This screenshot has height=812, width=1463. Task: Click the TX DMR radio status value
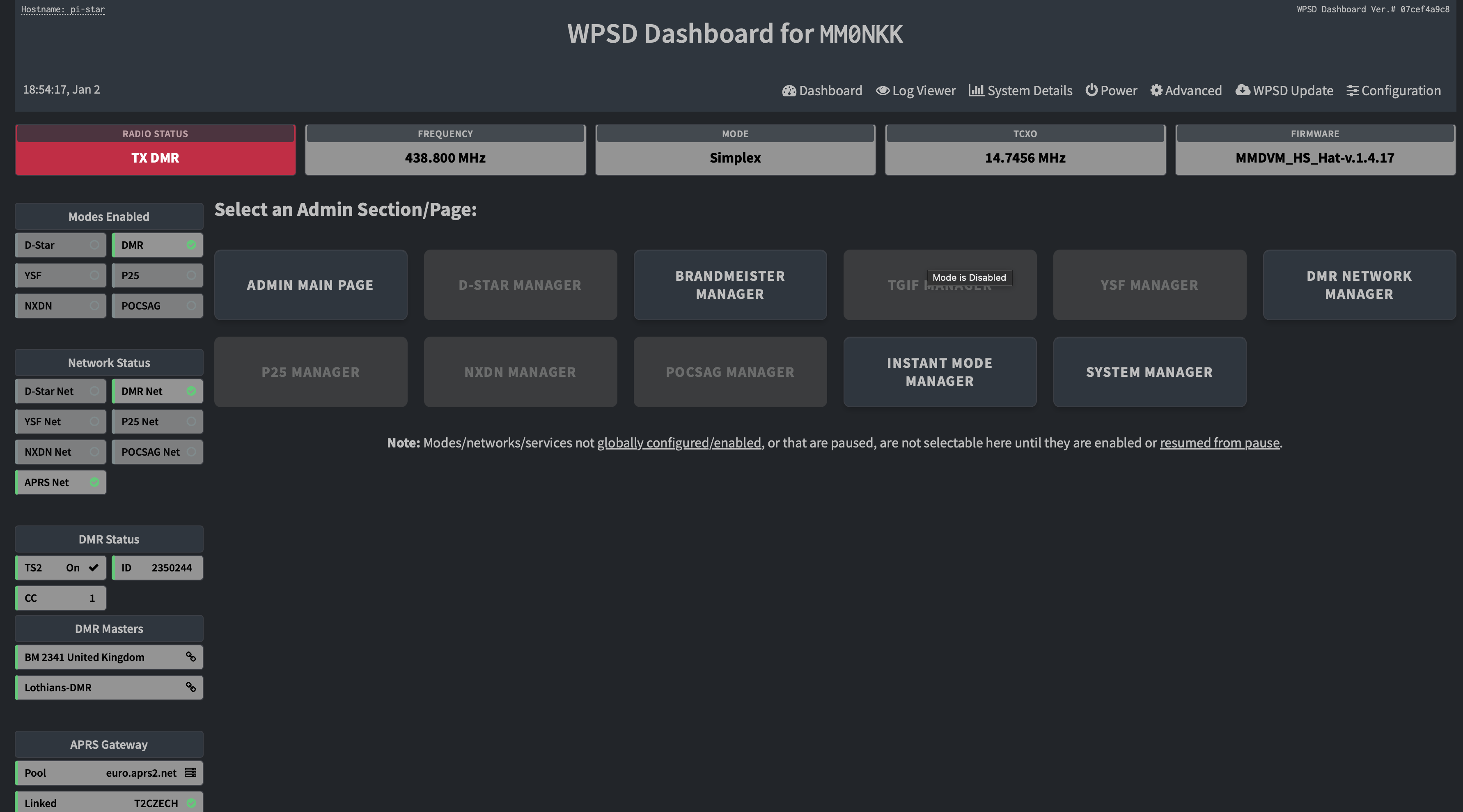(155, 158)
